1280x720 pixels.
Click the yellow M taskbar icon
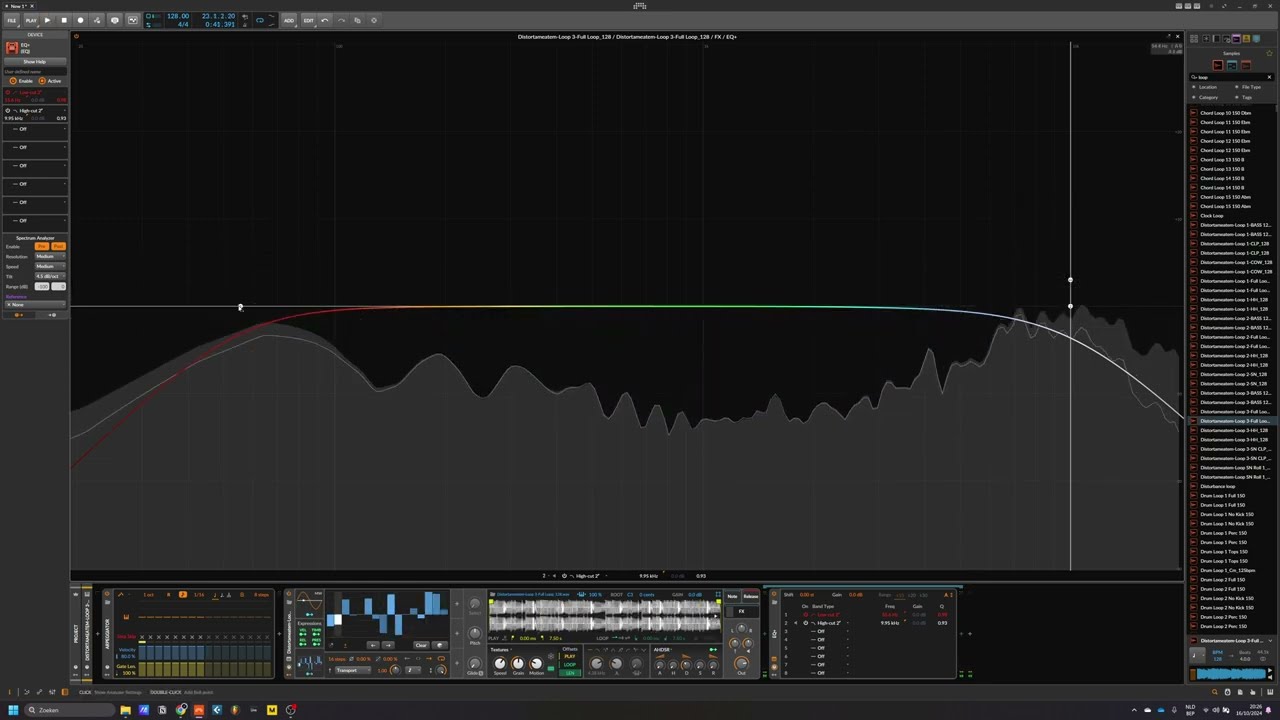click(x=271, y=710)
